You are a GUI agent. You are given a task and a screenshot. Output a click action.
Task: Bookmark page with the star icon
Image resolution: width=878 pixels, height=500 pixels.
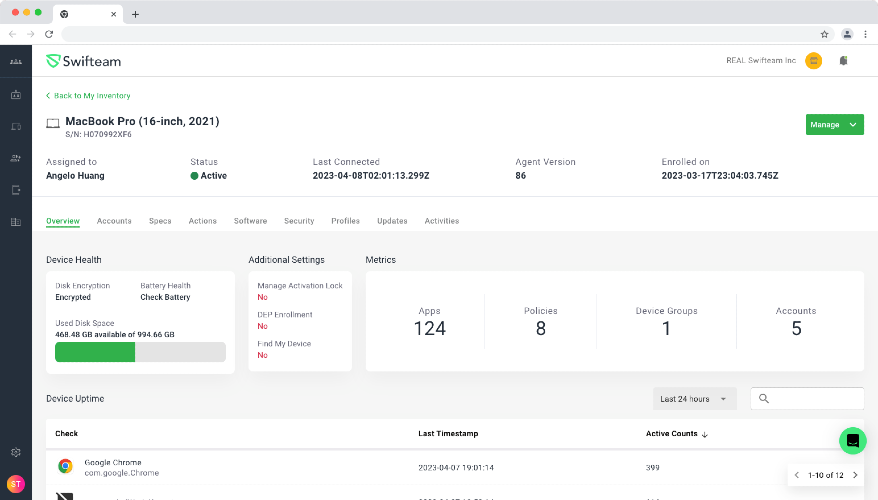[824, 34]
